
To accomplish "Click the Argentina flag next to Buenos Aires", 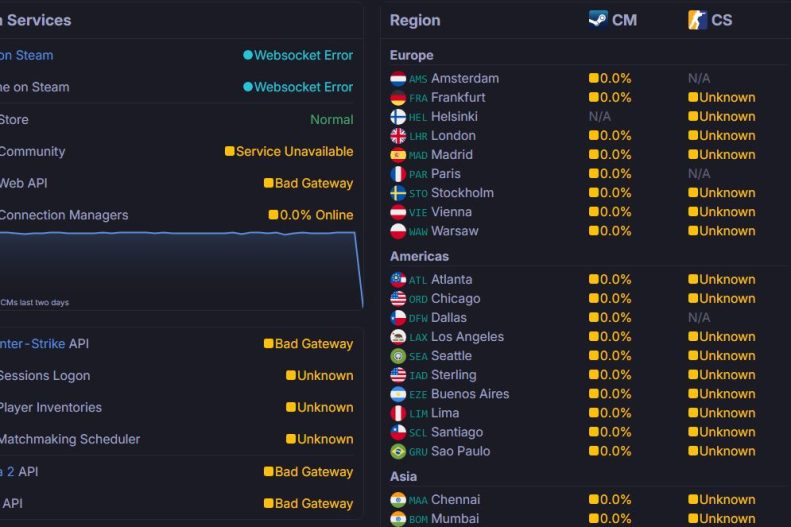I will tap(398, 394).
